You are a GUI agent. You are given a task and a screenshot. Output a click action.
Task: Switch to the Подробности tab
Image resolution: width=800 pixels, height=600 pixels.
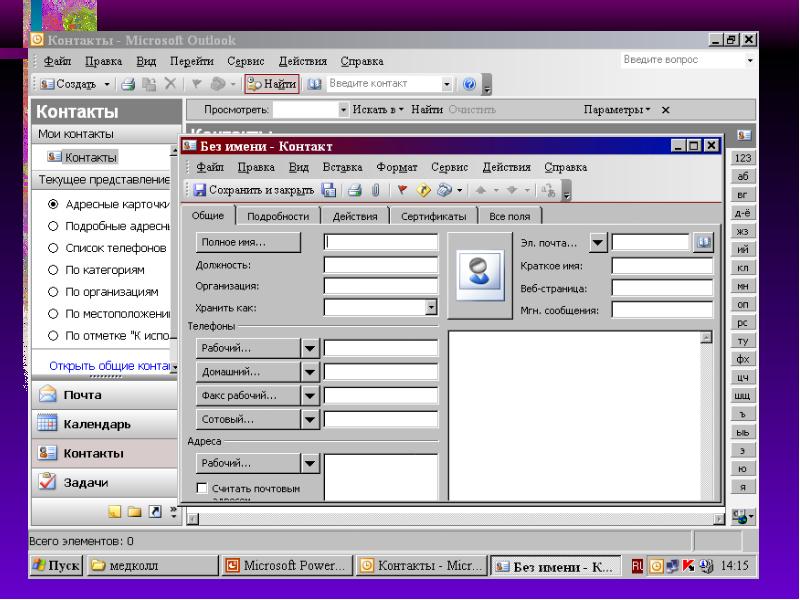coord(278,216)
